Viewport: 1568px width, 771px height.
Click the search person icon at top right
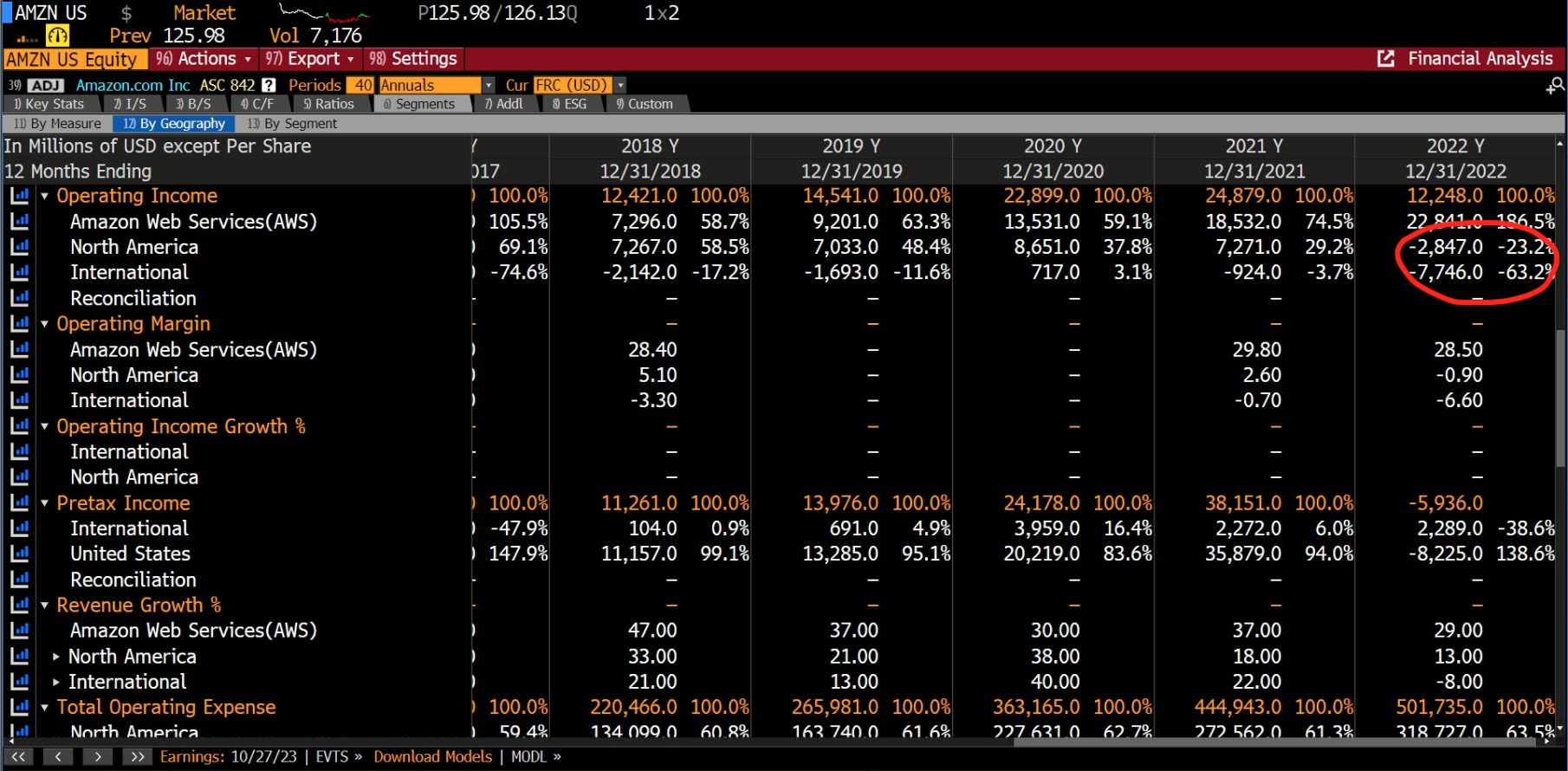1556,85
